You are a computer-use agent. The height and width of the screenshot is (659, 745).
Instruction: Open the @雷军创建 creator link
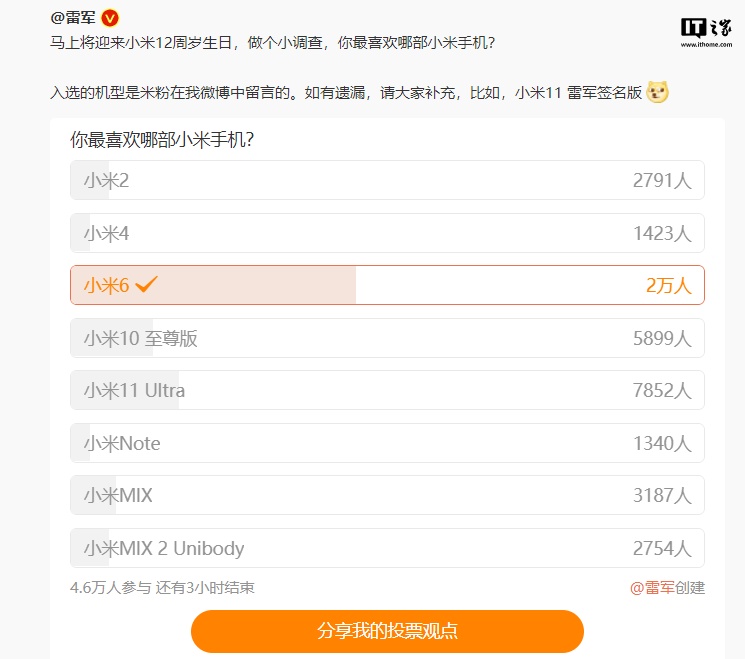pos(667,588)
